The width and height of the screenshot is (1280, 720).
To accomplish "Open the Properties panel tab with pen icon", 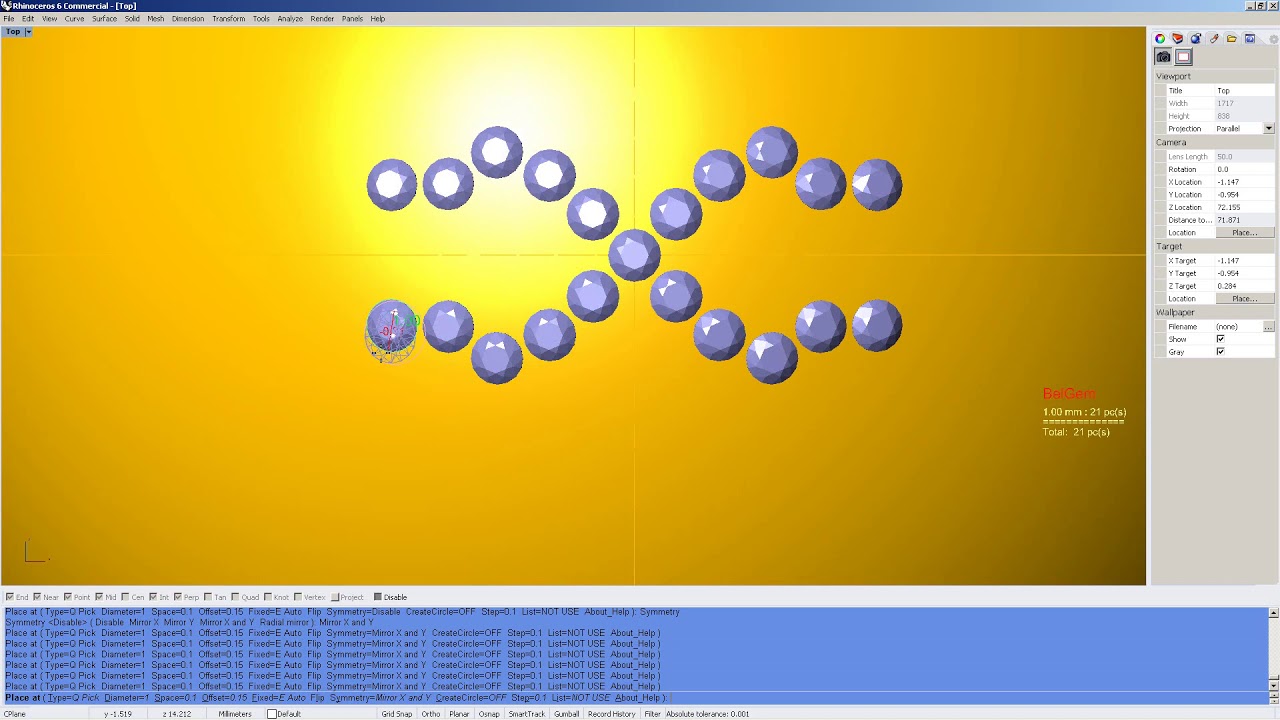I will click(1214, 39).
